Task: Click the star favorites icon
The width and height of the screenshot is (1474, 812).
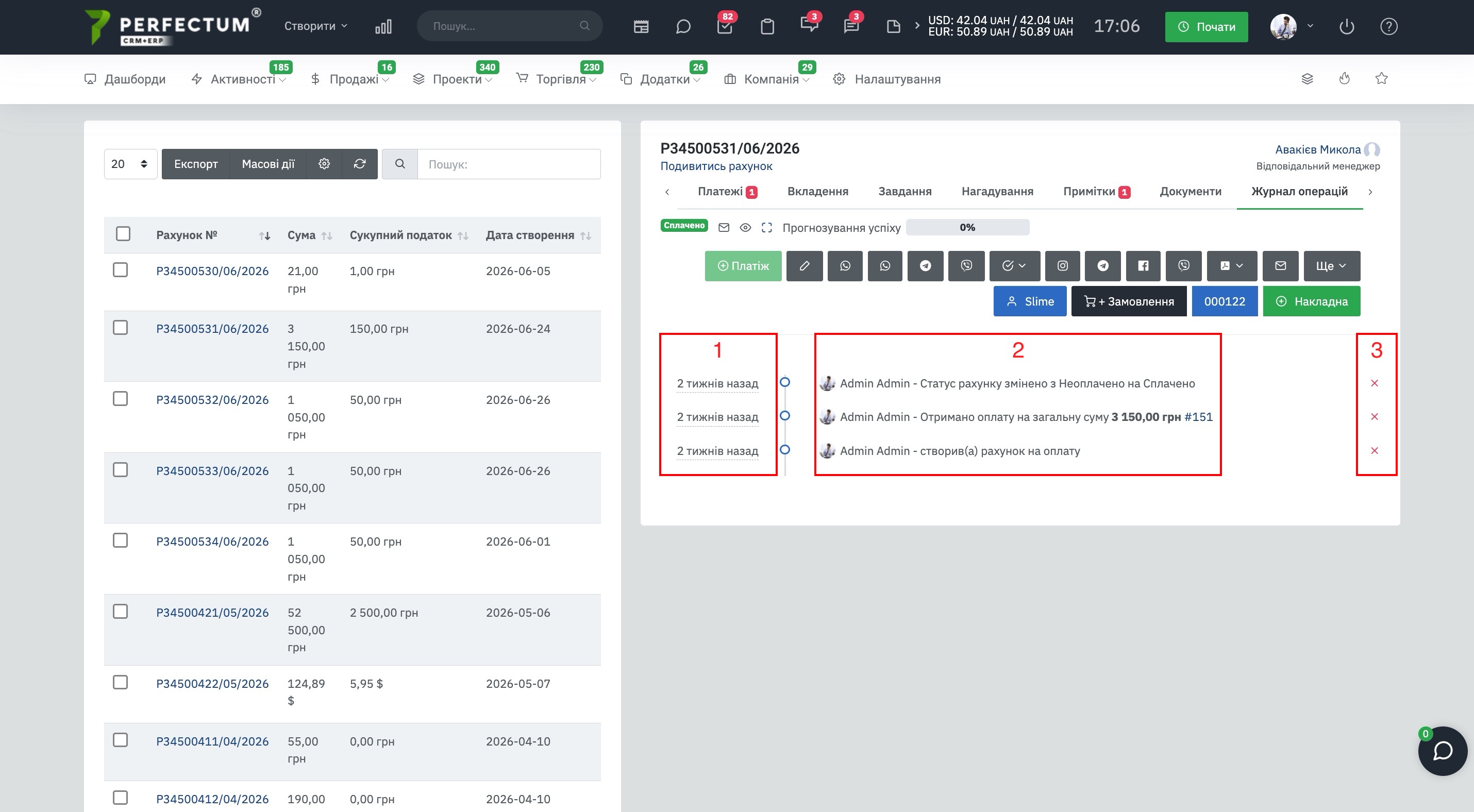Action: [1381, 79]
